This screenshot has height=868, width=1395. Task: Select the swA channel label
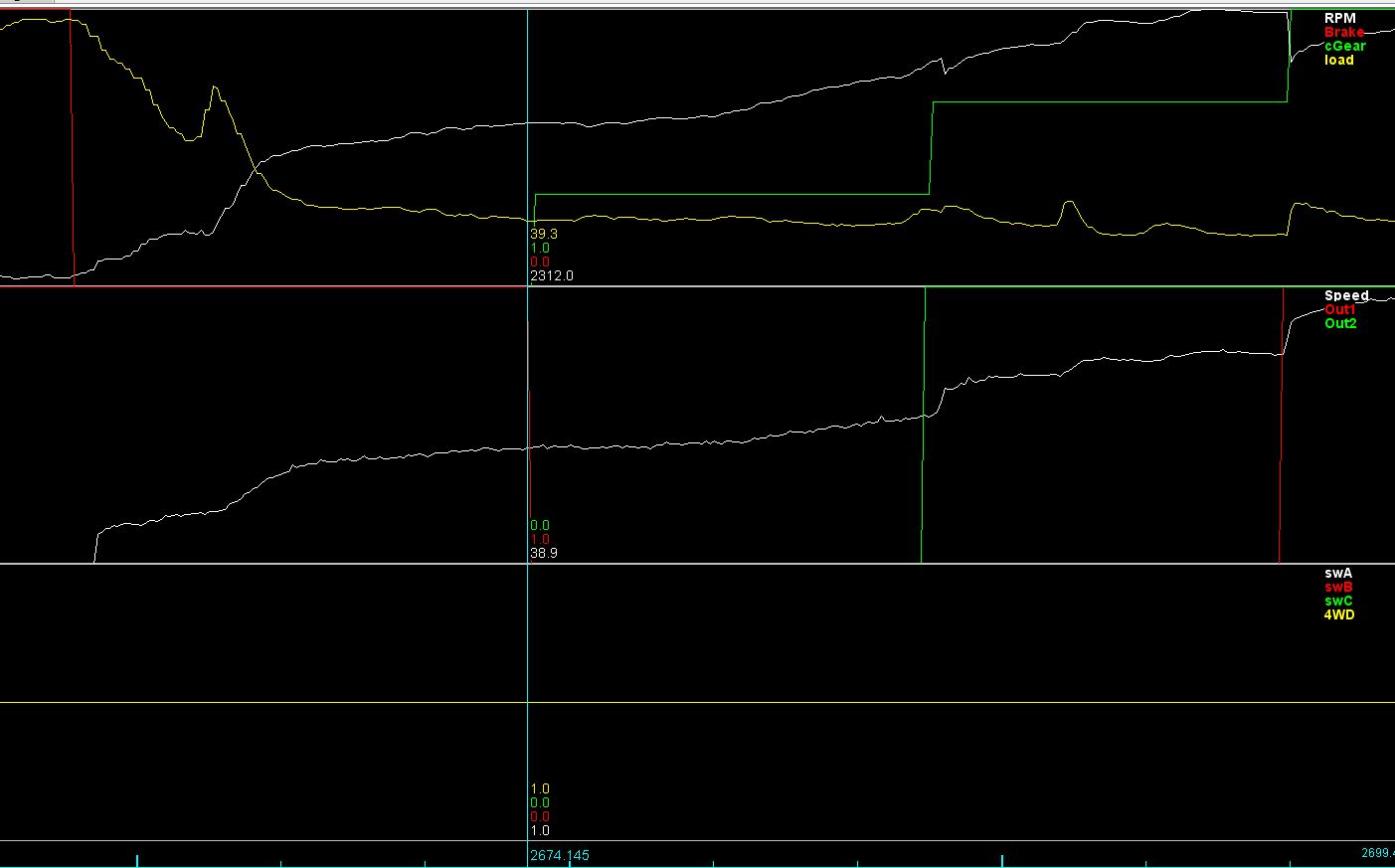click(1337, 573)
